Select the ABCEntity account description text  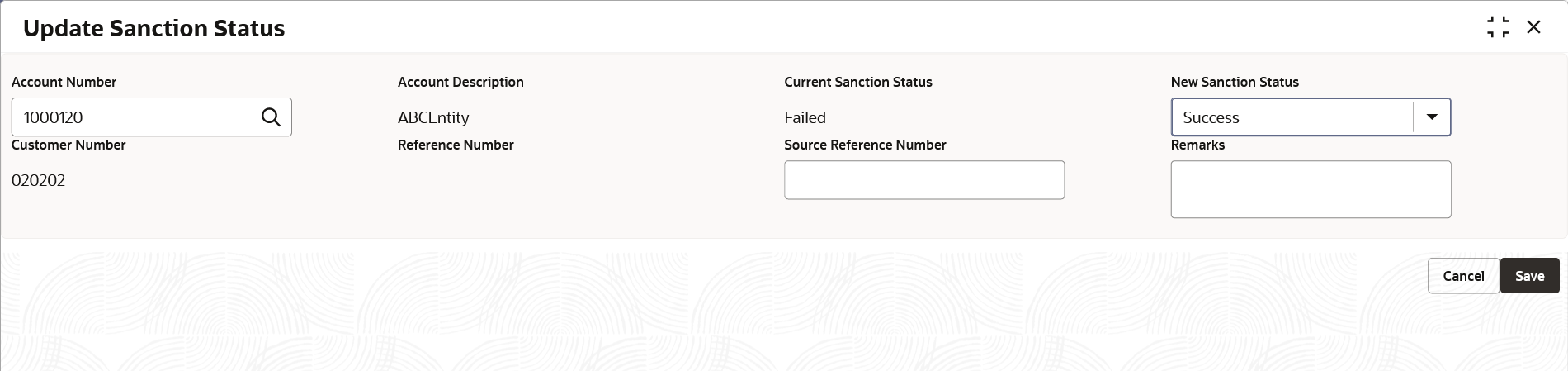[x=433, y=117]
